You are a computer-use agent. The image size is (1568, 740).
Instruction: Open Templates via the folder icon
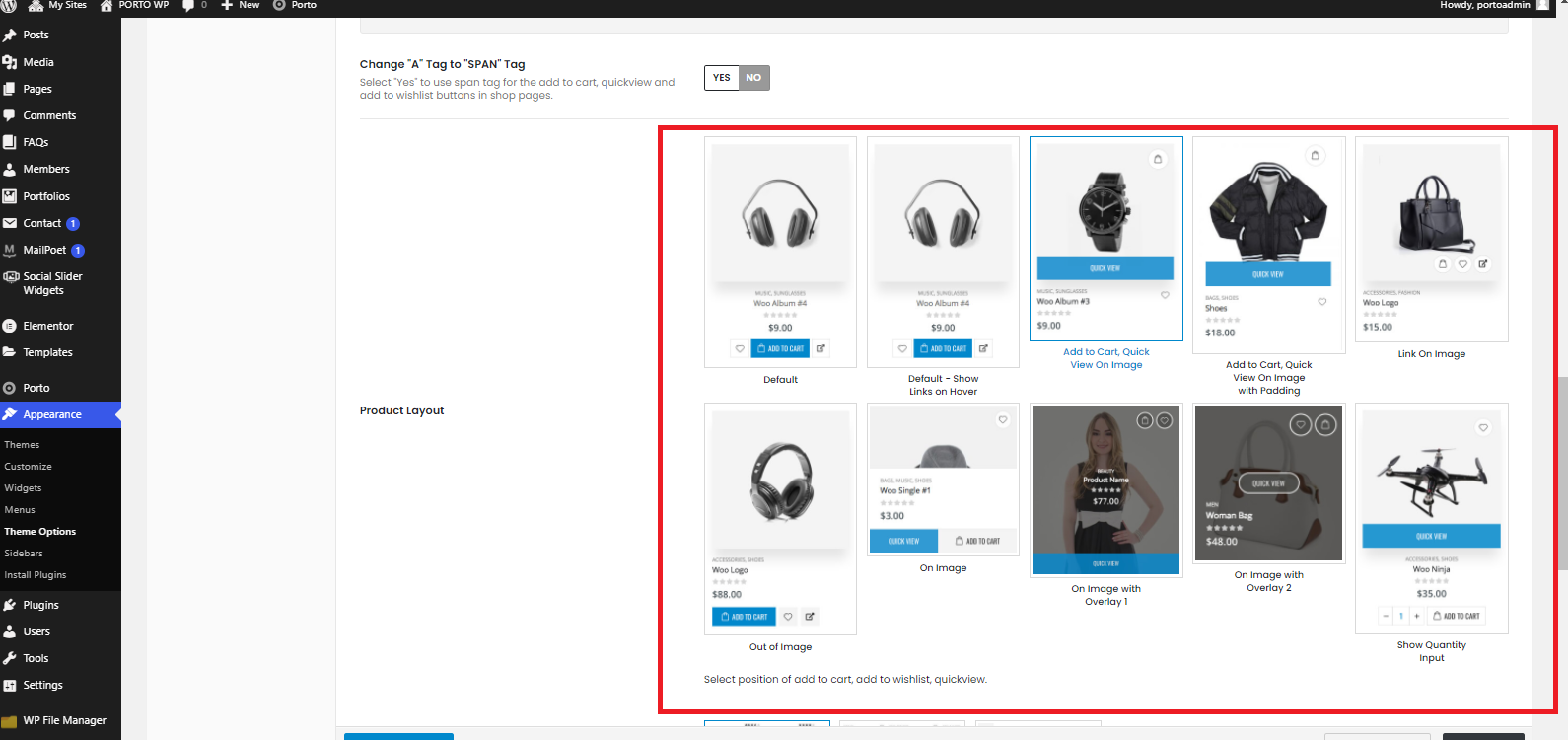coord(10,352)
